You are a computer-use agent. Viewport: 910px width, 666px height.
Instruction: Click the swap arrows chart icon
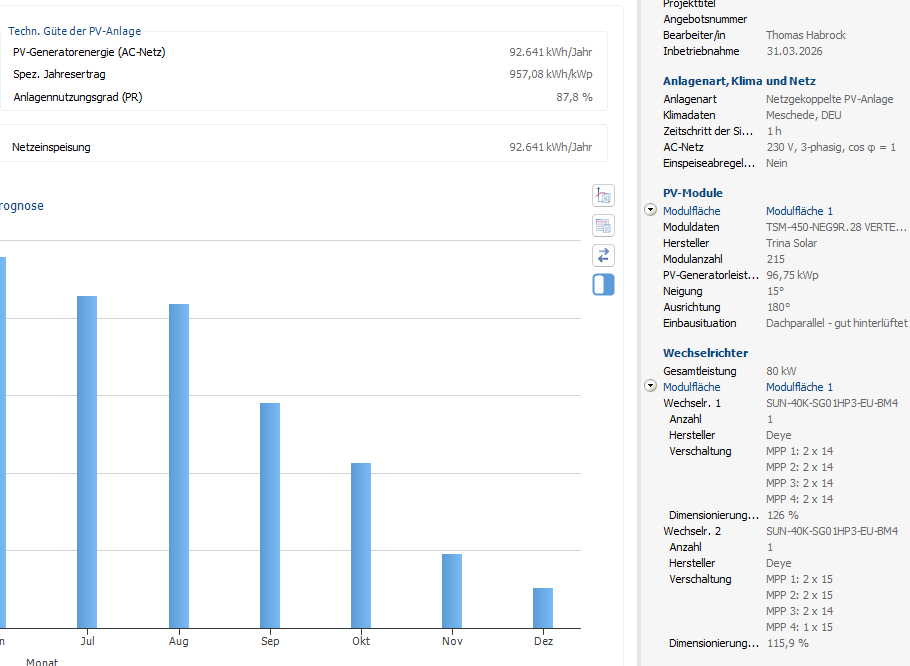[x=603, y=255]
